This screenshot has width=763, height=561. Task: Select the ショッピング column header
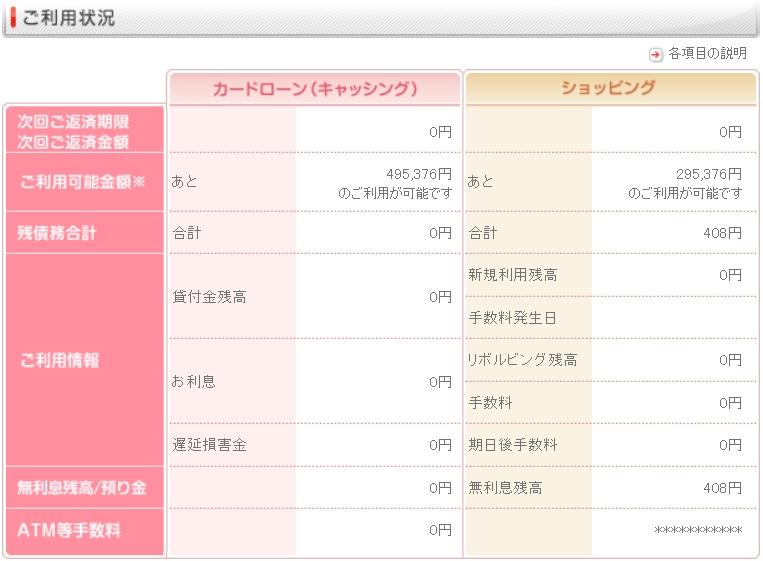point(608,88)
